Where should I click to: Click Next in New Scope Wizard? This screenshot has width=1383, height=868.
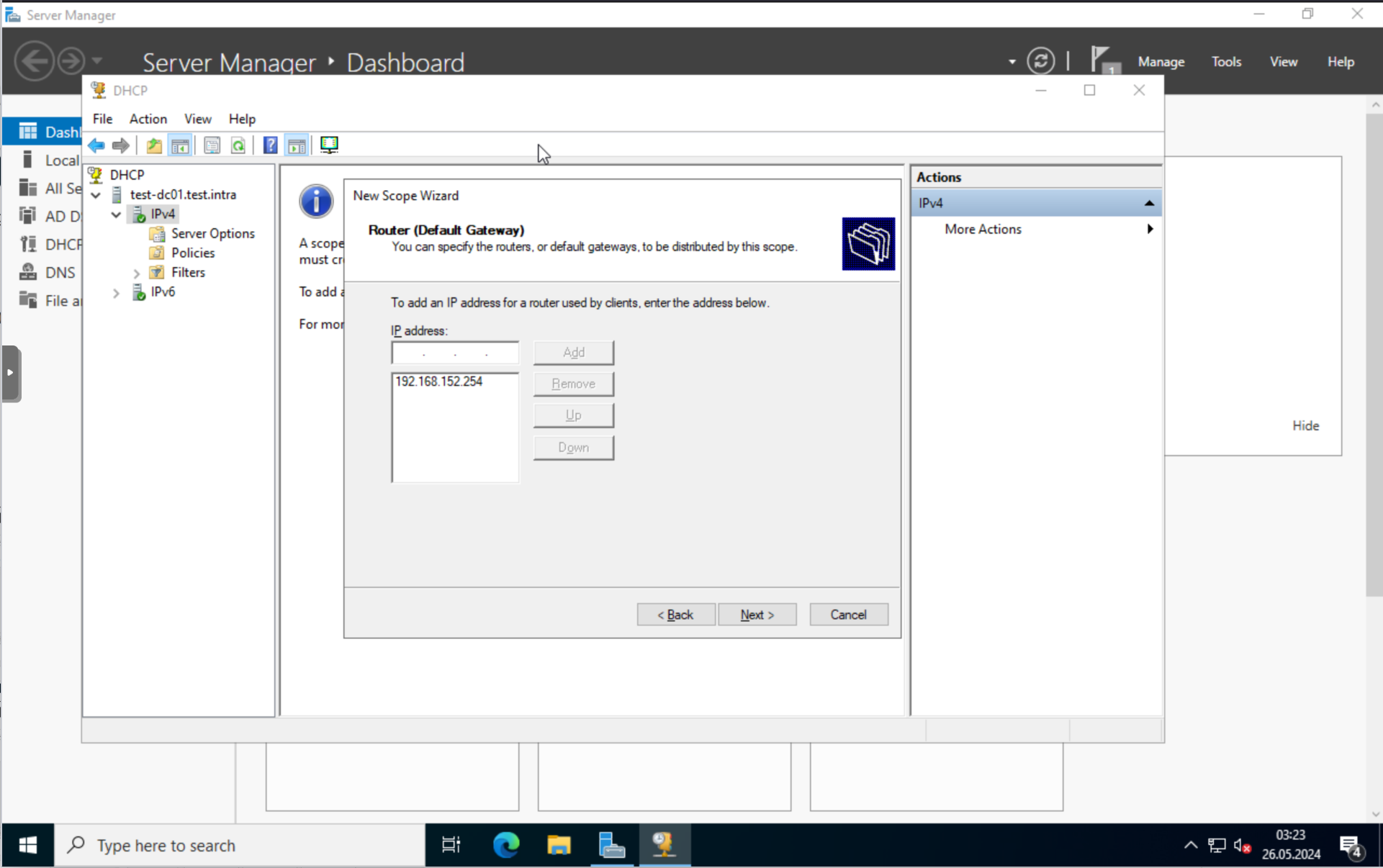click(x=757, y=615)
